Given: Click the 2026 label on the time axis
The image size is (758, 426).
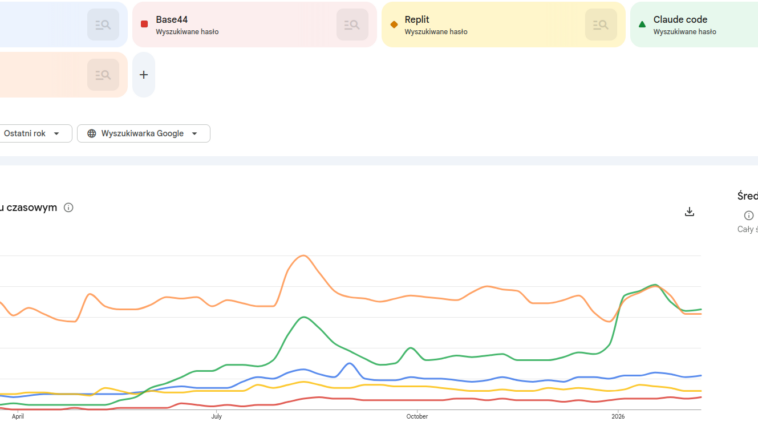Looking at the screenshot, I should [x=618, y=415].
